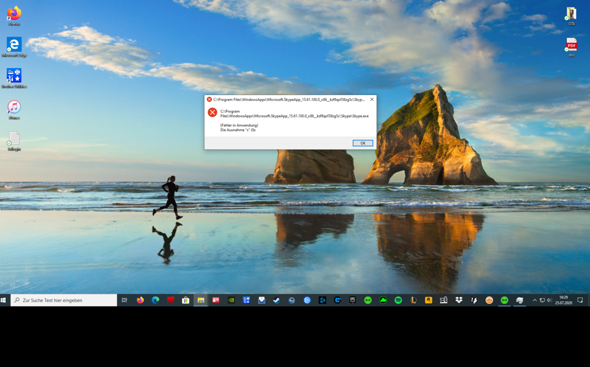This screenshot has width=590, height=367.
Task: Open the iTunes desktop shortcut
Action: [14, 110]
